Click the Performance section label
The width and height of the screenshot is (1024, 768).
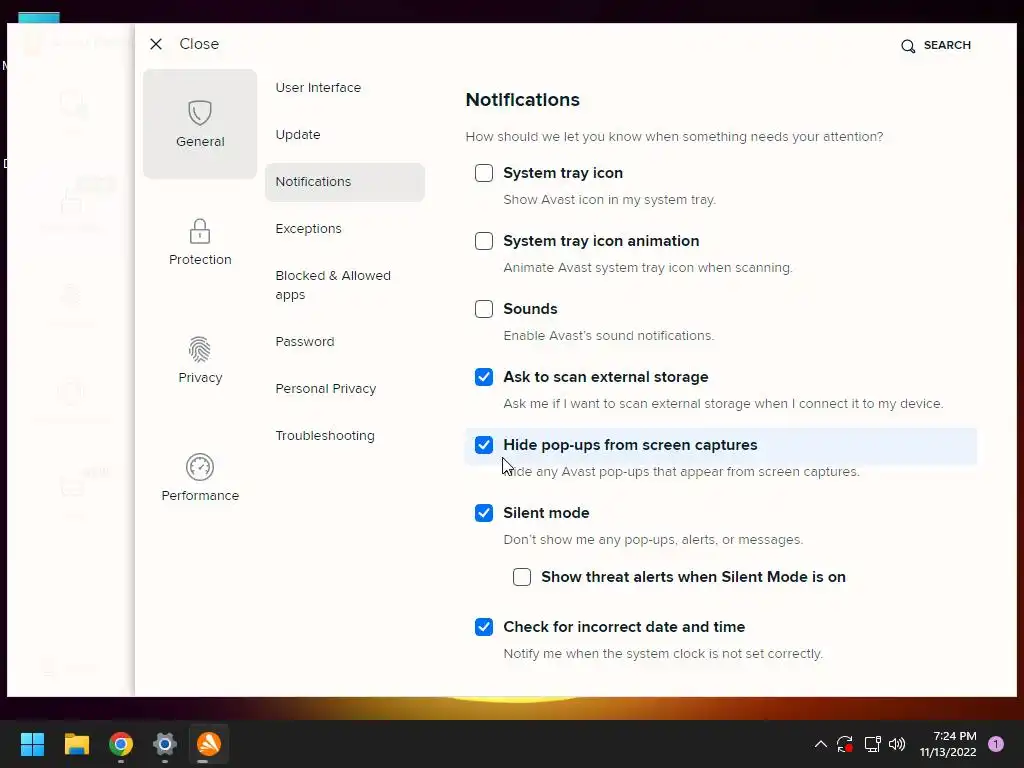[200, 496]
